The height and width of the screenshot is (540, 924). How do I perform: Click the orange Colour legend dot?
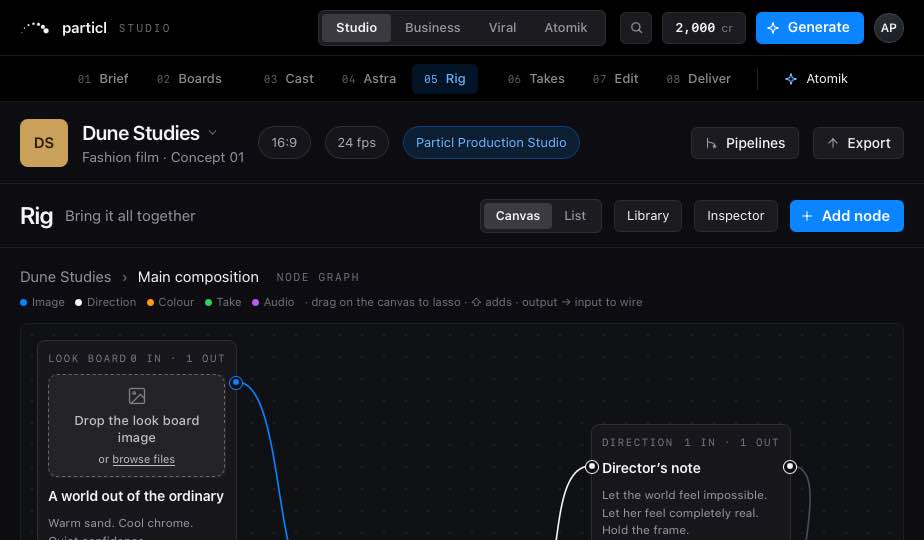150,302
